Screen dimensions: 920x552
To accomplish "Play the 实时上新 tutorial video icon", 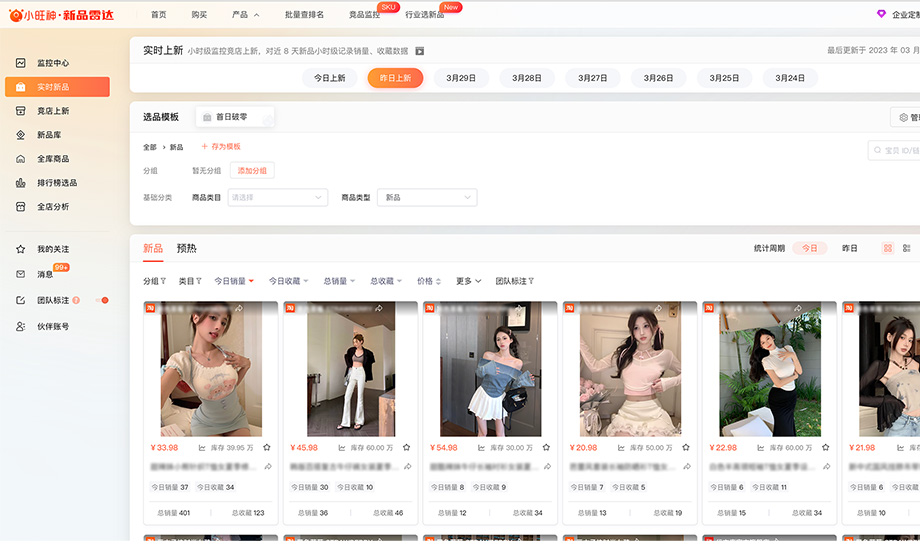I will (x=420, y=51).
